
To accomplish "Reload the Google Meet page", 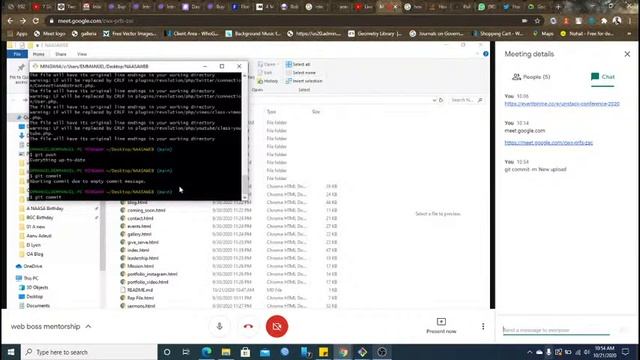I will tap(36, 21).
